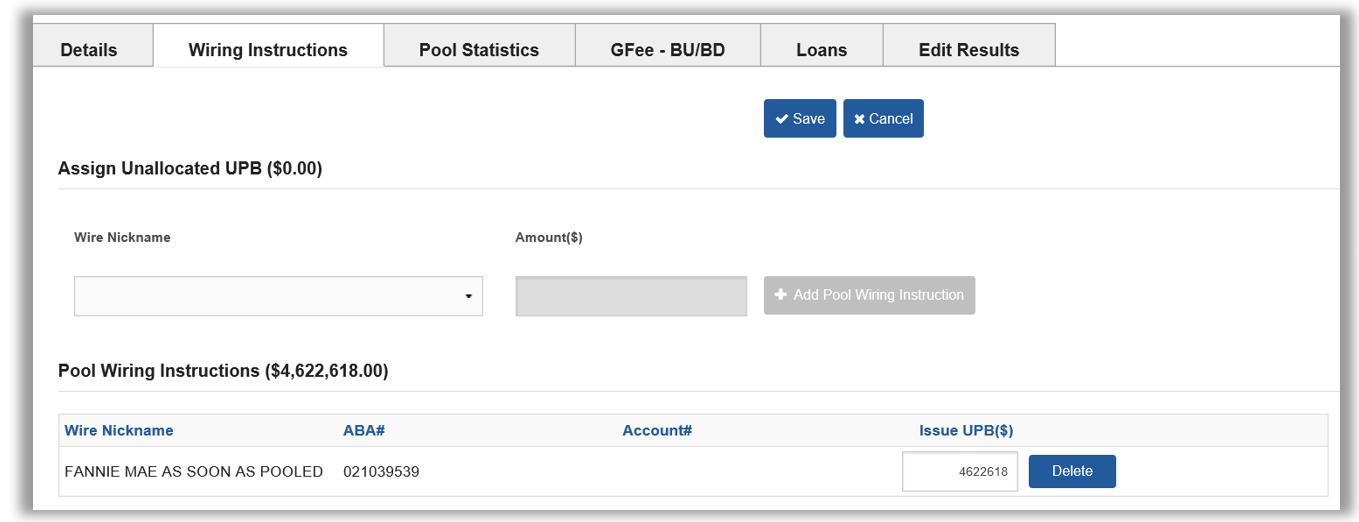1359x522 pixels.
Task: Sort by Account# column header
Action: (657, 431)
